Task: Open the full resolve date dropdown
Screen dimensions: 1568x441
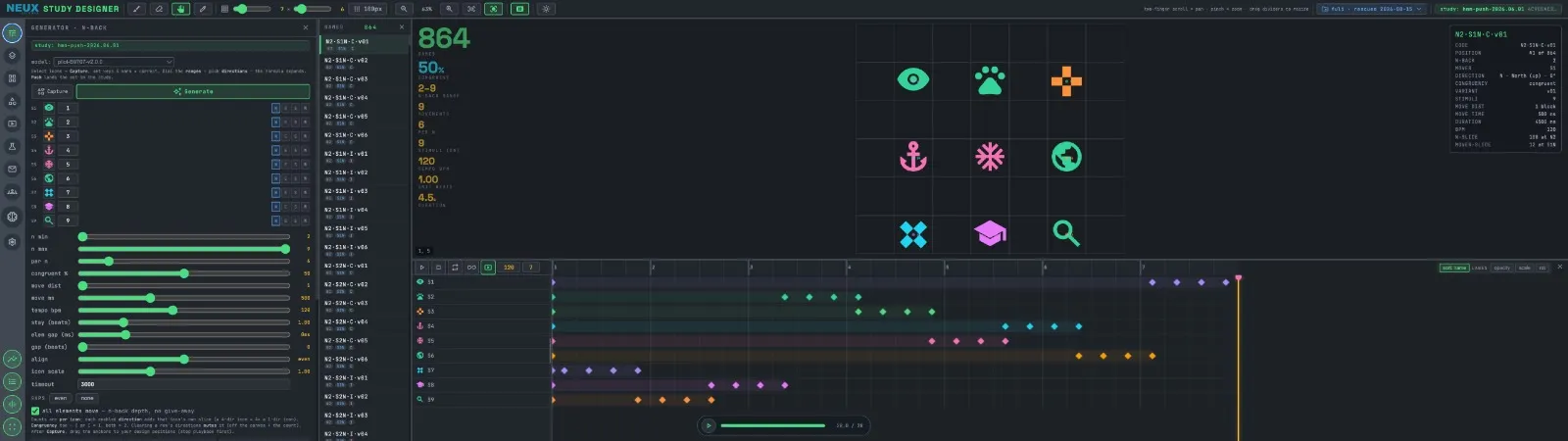Action: (1372, 9)
